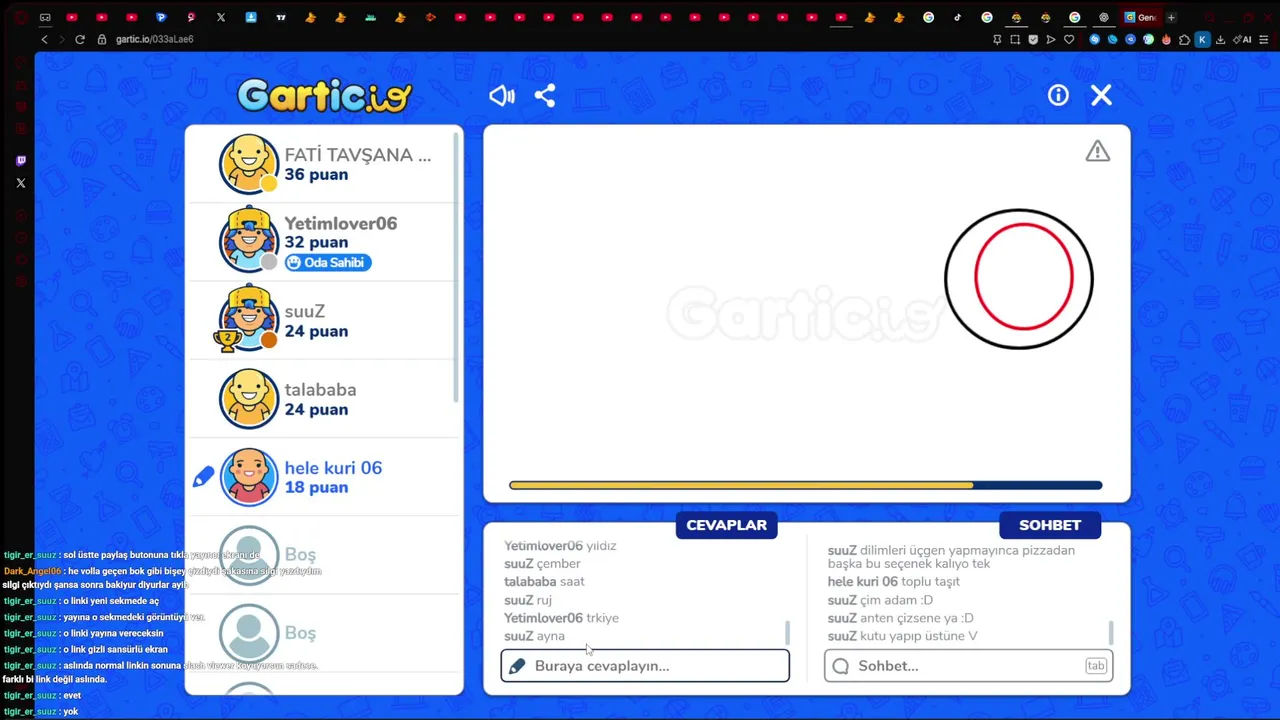Click answer text 'Yetimlover06 trkiye'
Viewport: 1280px width, 720px height.
tap(561, 618)
